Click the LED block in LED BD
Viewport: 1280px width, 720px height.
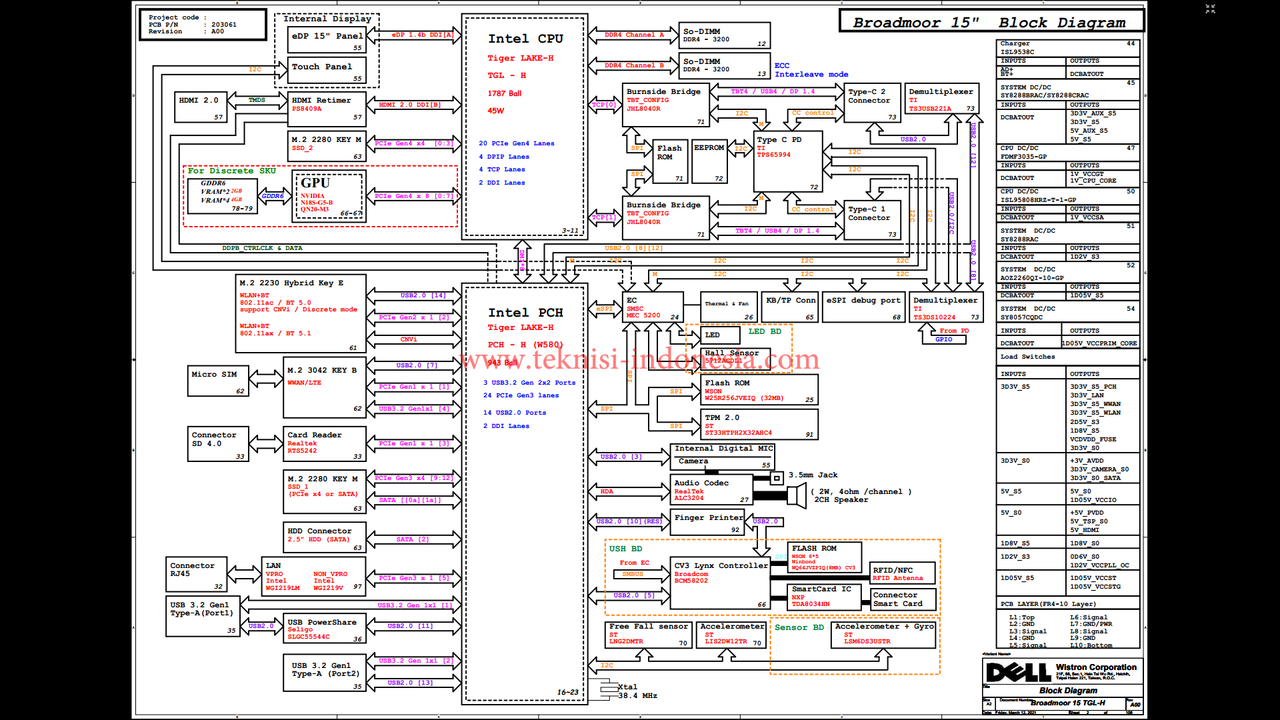tap(721, 335)
